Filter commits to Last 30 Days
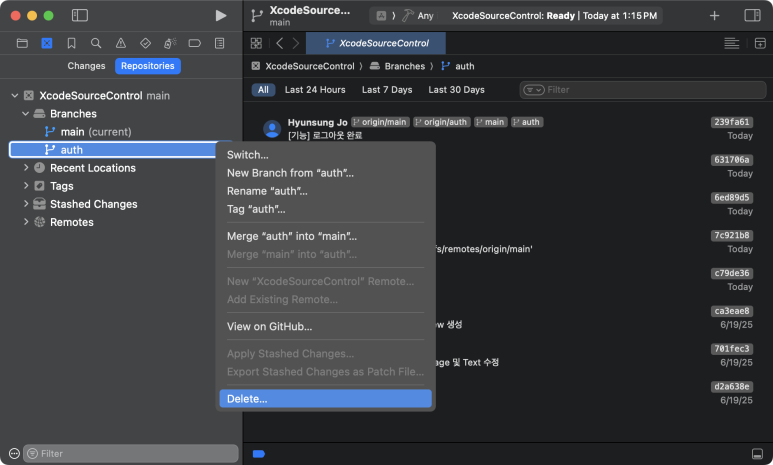Viewport: 773px width, 465px height. click(x=457, y=90)
